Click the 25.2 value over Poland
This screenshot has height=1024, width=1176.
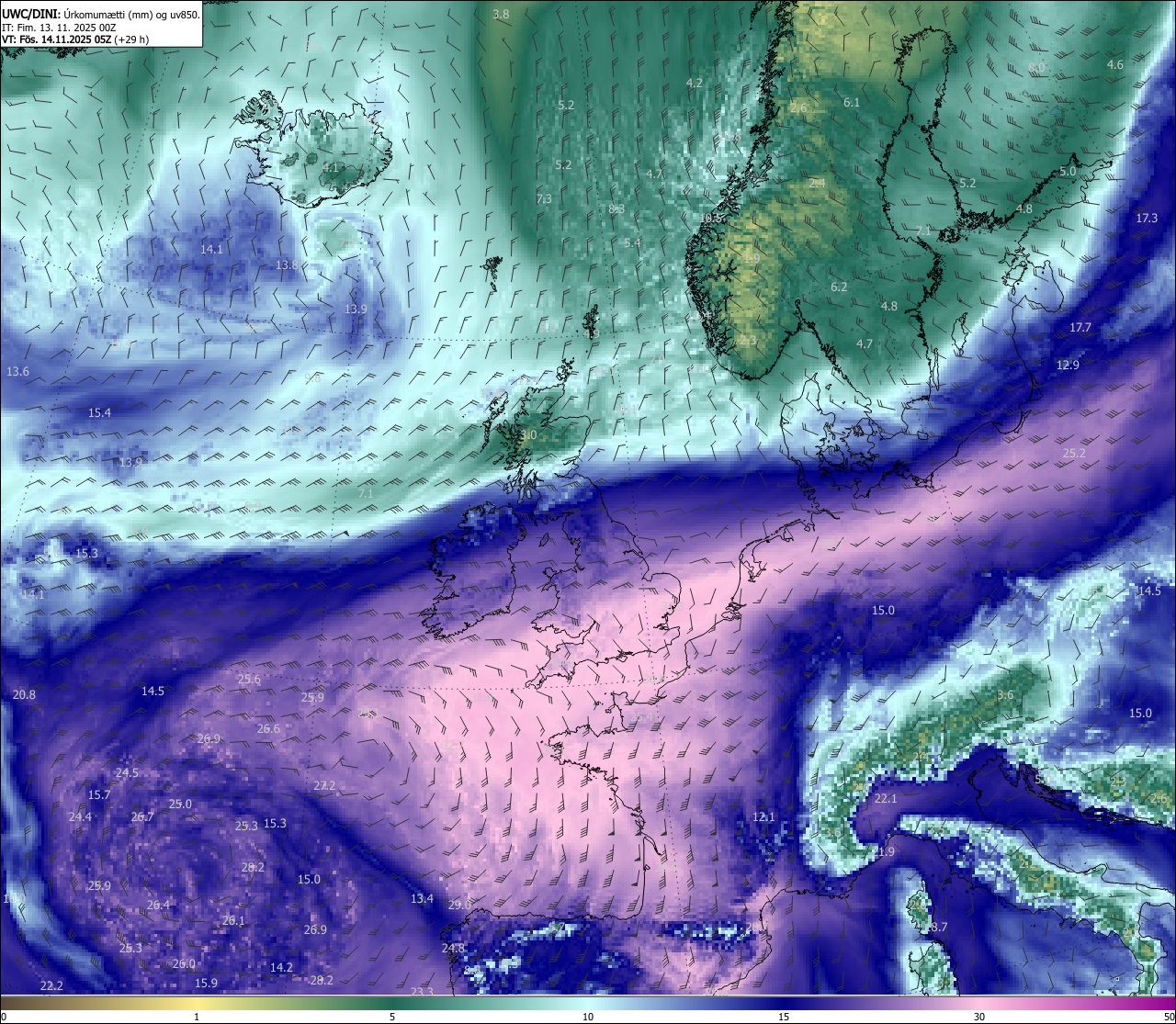coord(1074,454)
